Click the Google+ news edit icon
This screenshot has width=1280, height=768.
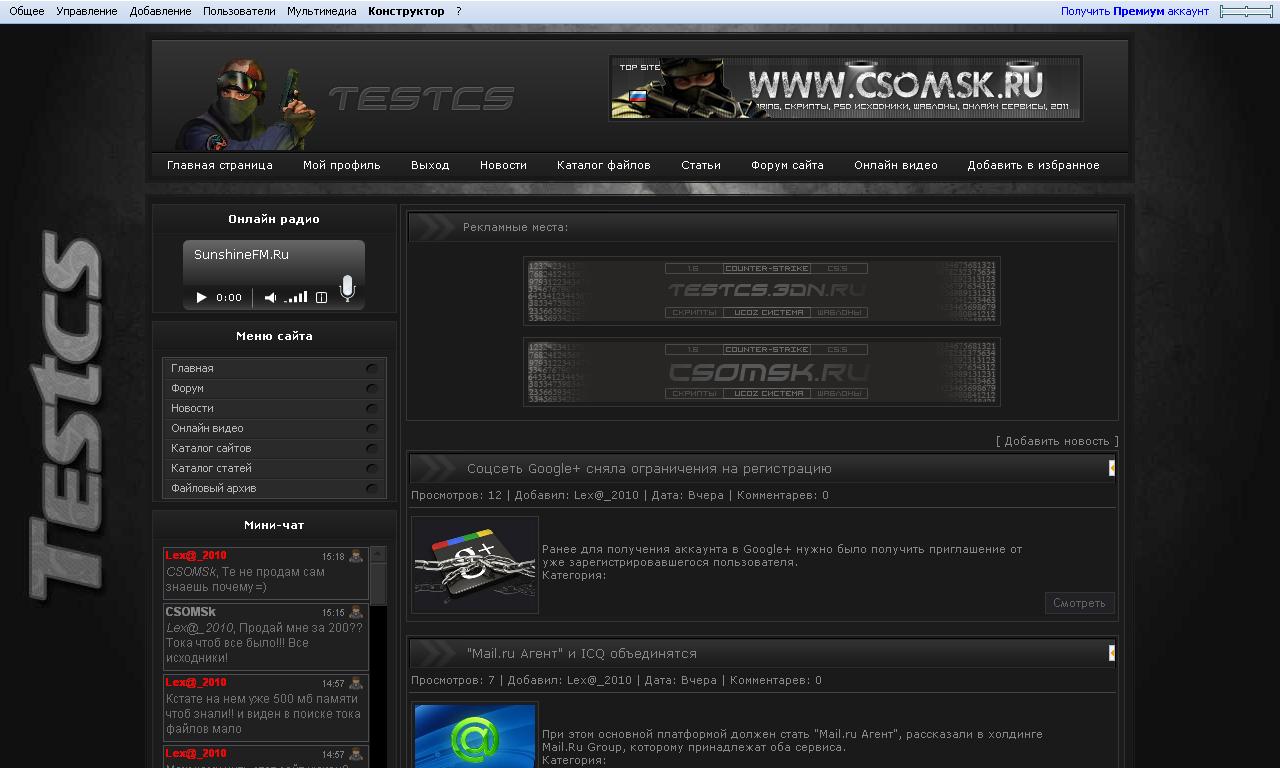(x=1111, y=468)
